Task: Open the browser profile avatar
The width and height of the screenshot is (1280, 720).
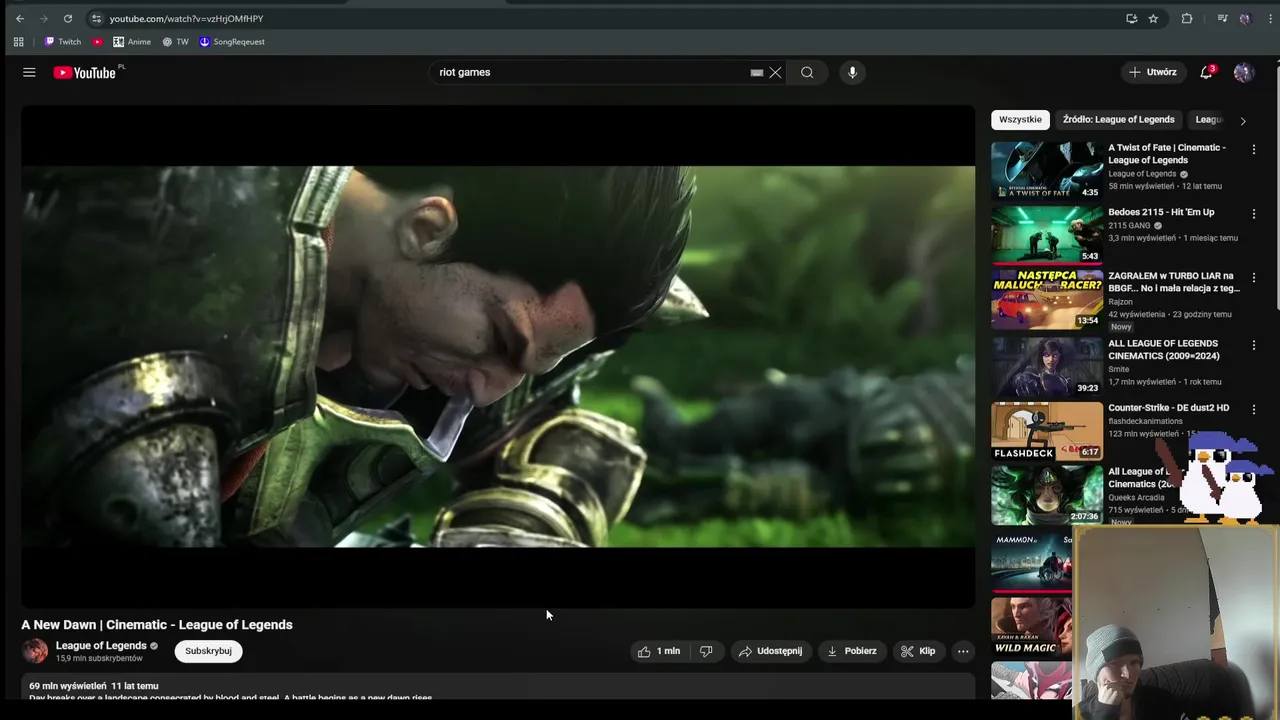Action: (x=1244, y=18)
